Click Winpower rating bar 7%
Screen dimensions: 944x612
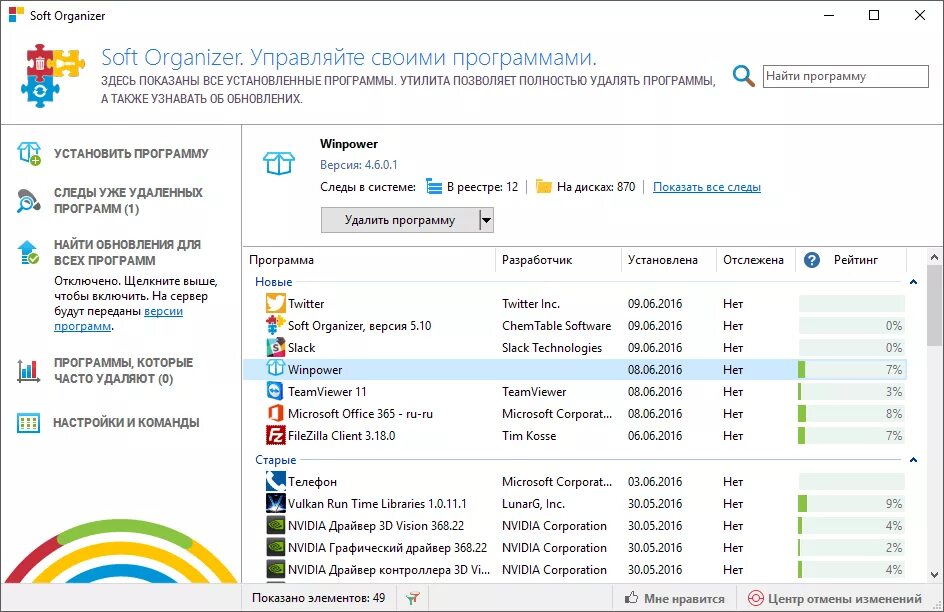pyautogui.click(x=851, y=369)
